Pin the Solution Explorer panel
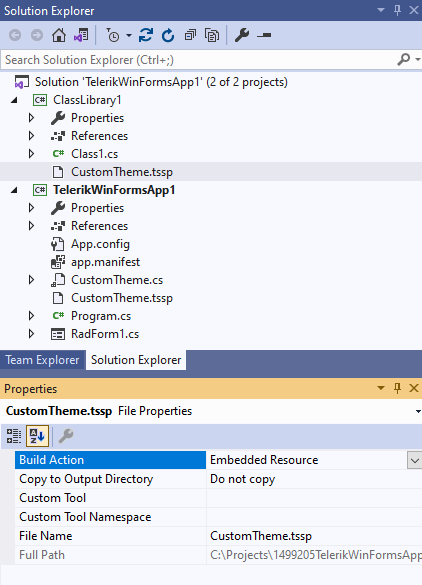Viewport: 422px width, 585px height. point(397,10)
